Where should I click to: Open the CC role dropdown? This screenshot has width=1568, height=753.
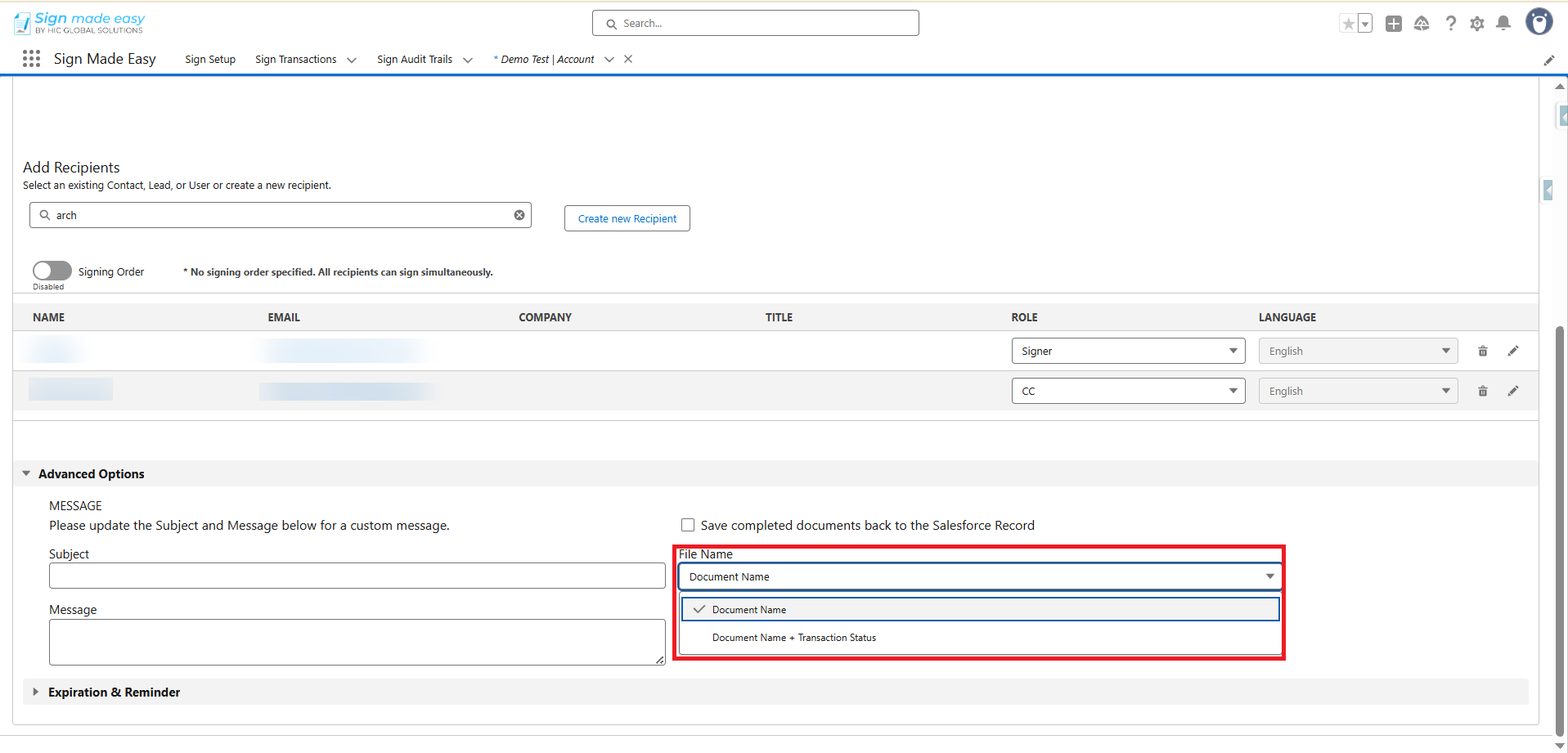click(x=1127, y=392)
